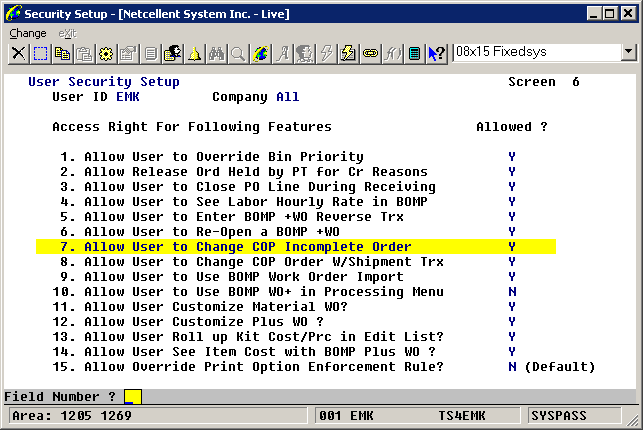The height and width of the screenshot is (430, 643).
Task: Open the Change menu
Action: tap(28, 33)
